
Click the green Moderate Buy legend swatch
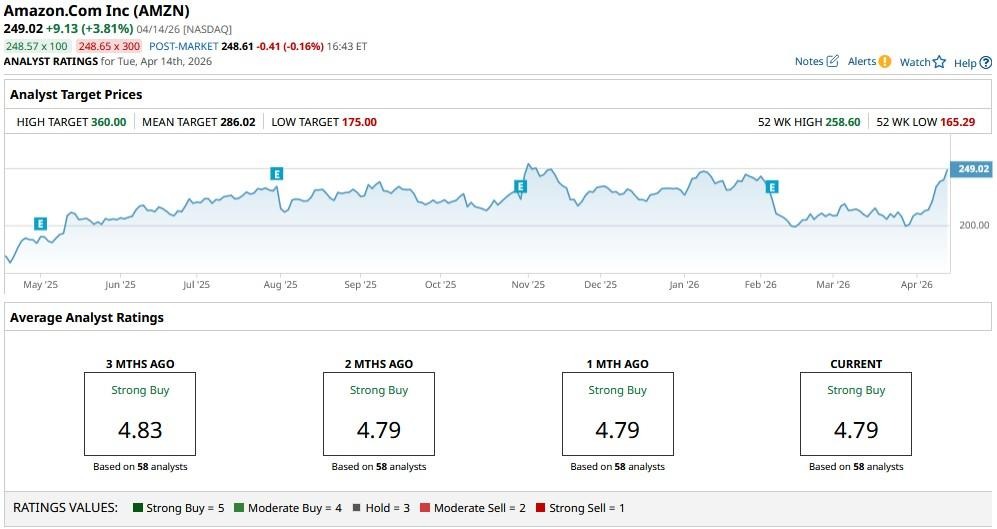pyautogui.click(x=239, y=507)
